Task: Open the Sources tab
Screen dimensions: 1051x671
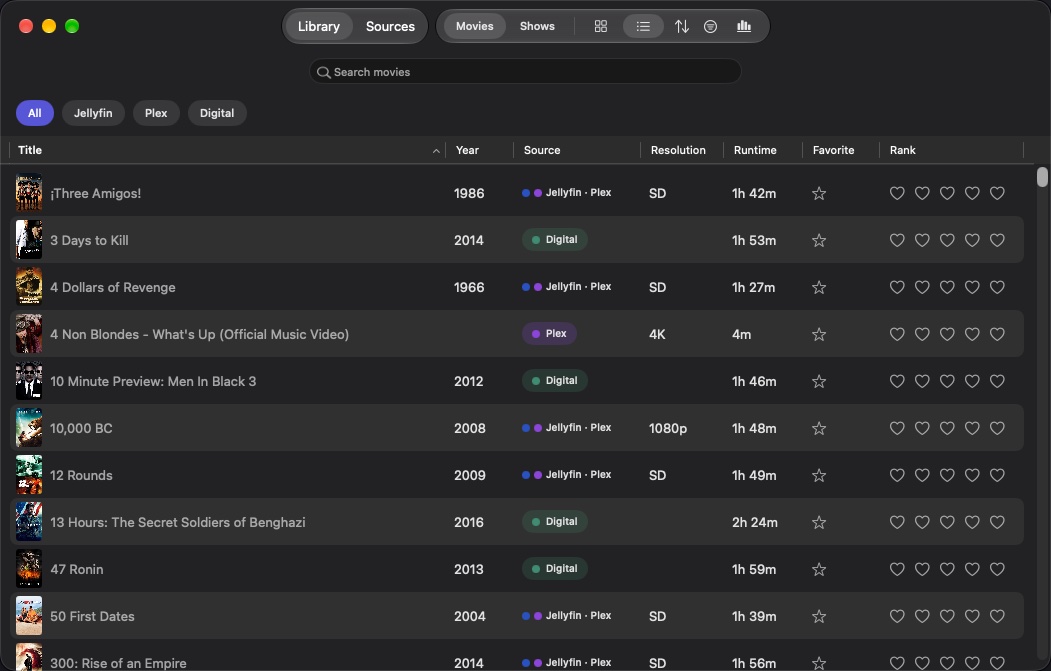Action: 390,26
